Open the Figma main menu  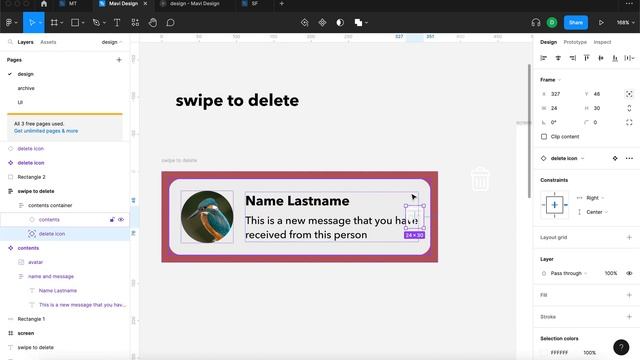tap(9, 22)
